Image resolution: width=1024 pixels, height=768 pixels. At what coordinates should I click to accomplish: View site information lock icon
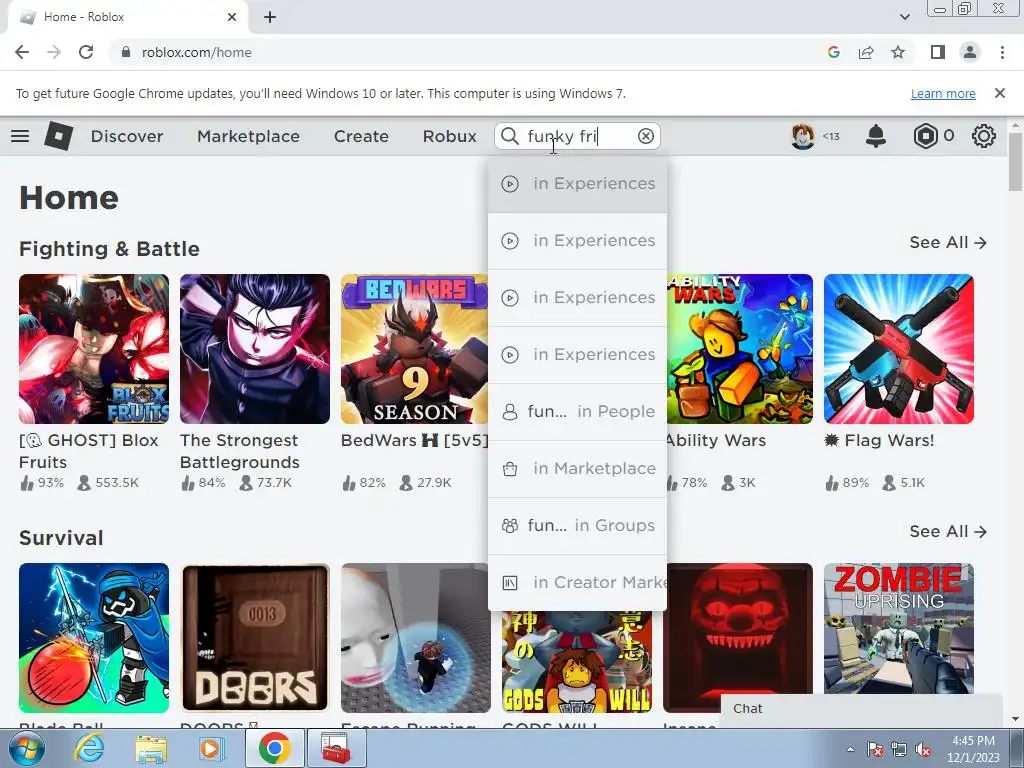pos(126,52)
